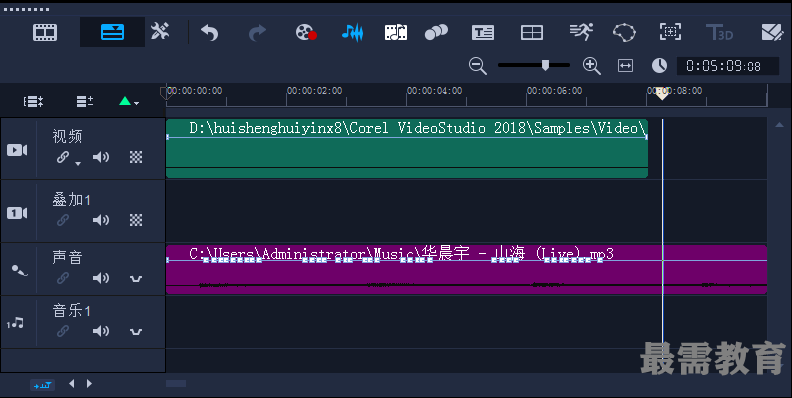Open the Record/Capture option
The height and width of the screenshot is (398, 792).
(x=306, y=32)
